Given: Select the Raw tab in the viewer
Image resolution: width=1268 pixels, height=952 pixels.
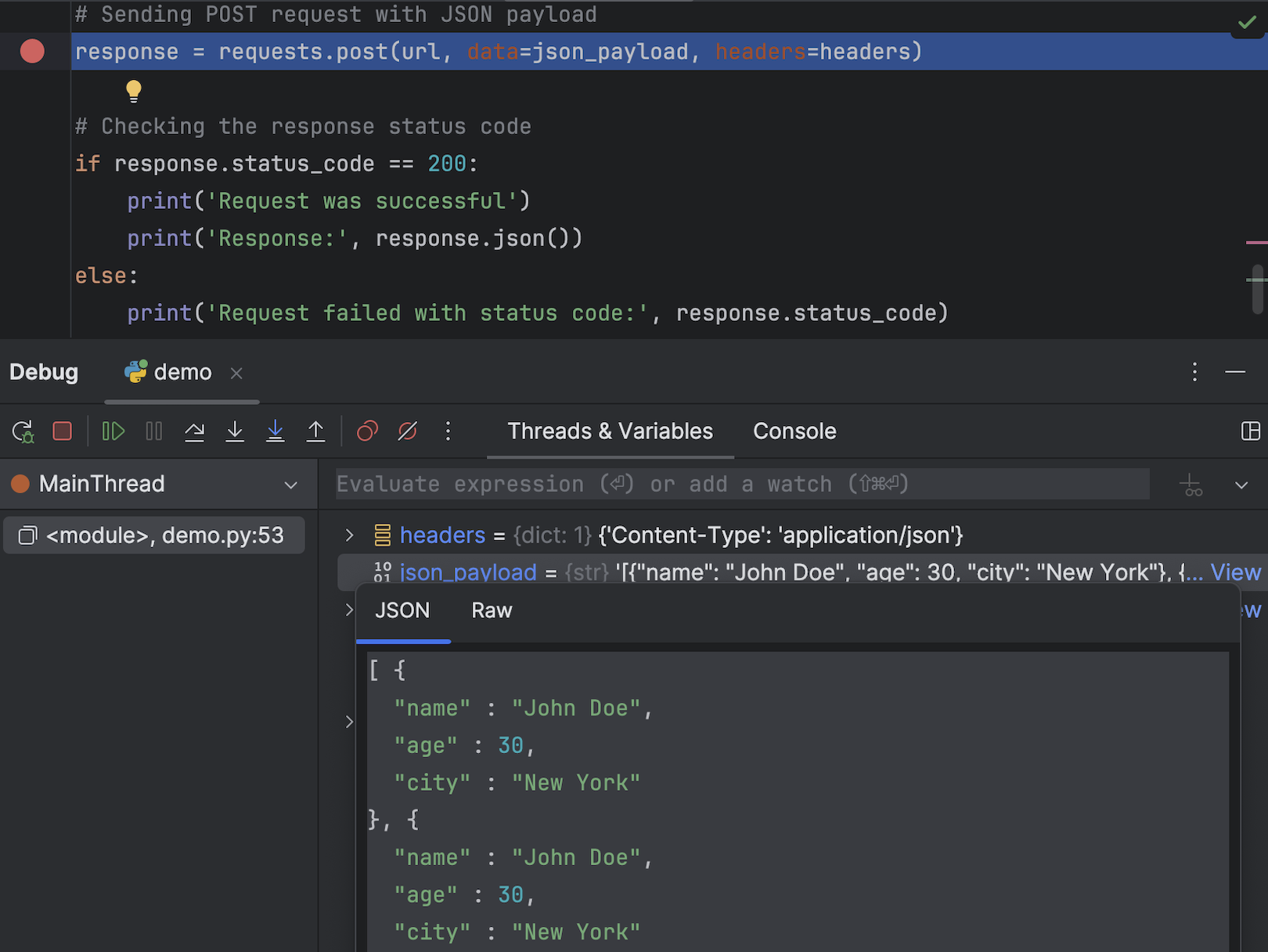Looking at the screenshot, I should coord(492,611).
